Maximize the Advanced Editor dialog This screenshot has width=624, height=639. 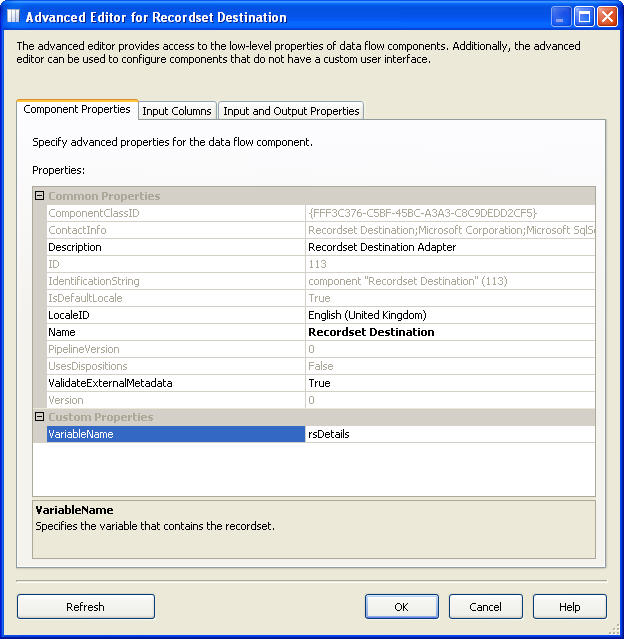(x=584, y=16)
